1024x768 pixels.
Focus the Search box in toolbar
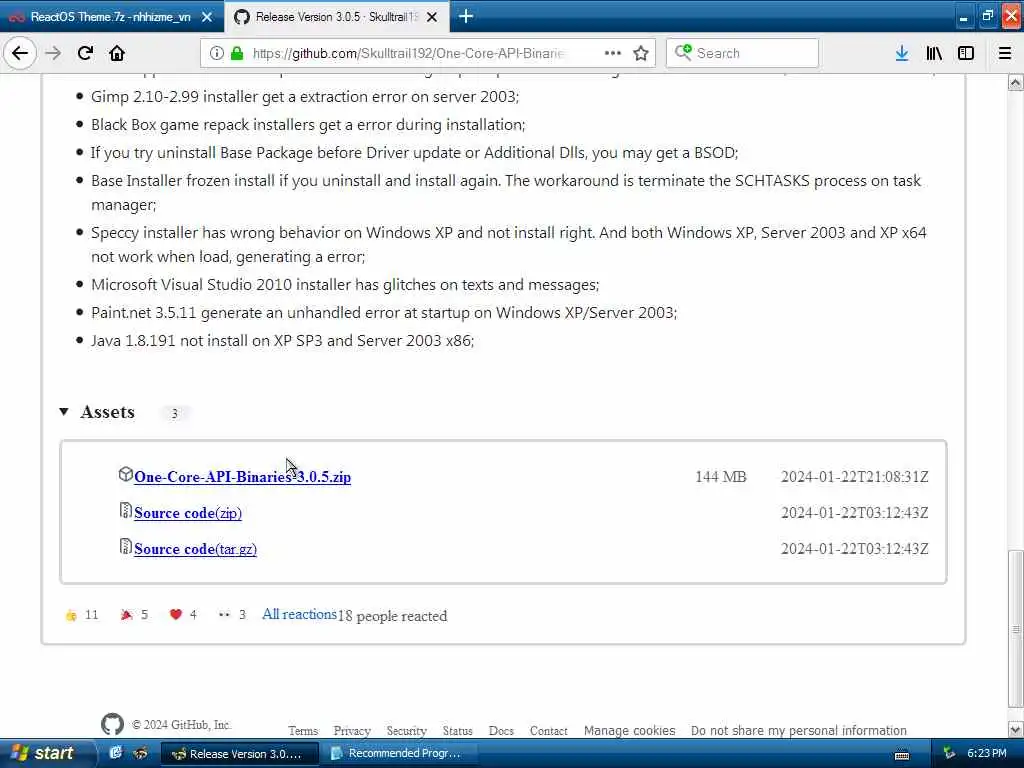coord(742,53)
